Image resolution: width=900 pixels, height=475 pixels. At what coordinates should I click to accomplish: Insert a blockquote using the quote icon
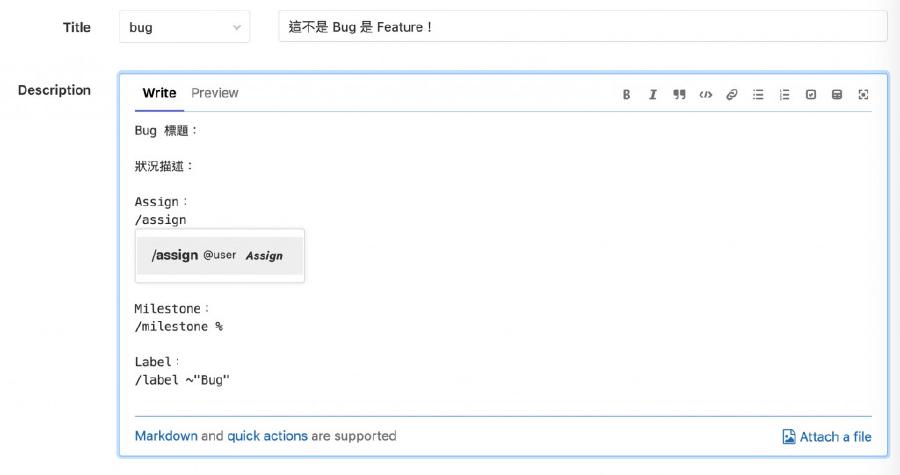click(x=679, y=95)
